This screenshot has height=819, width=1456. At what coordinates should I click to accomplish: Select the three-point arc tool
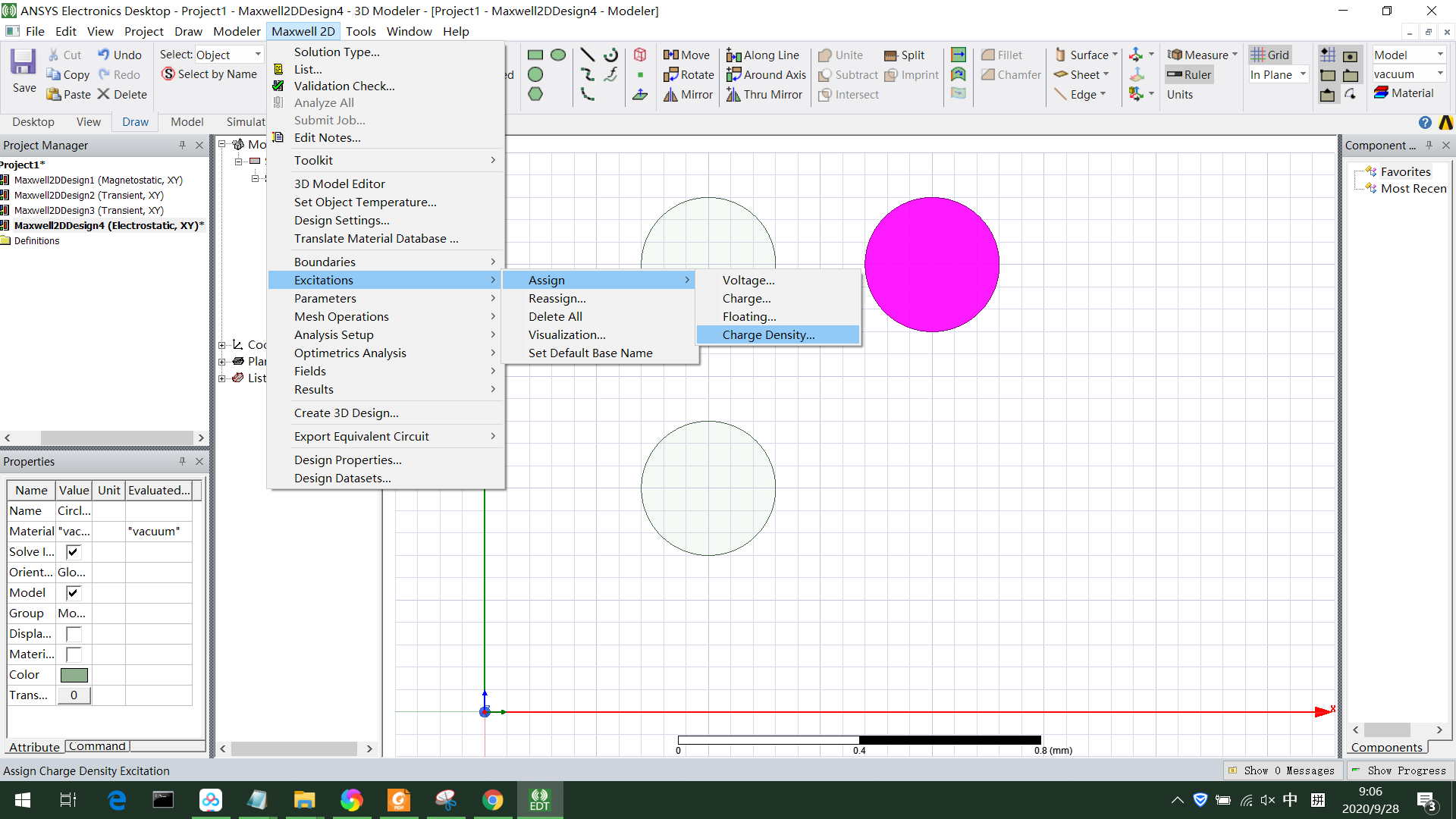(587, 94)
